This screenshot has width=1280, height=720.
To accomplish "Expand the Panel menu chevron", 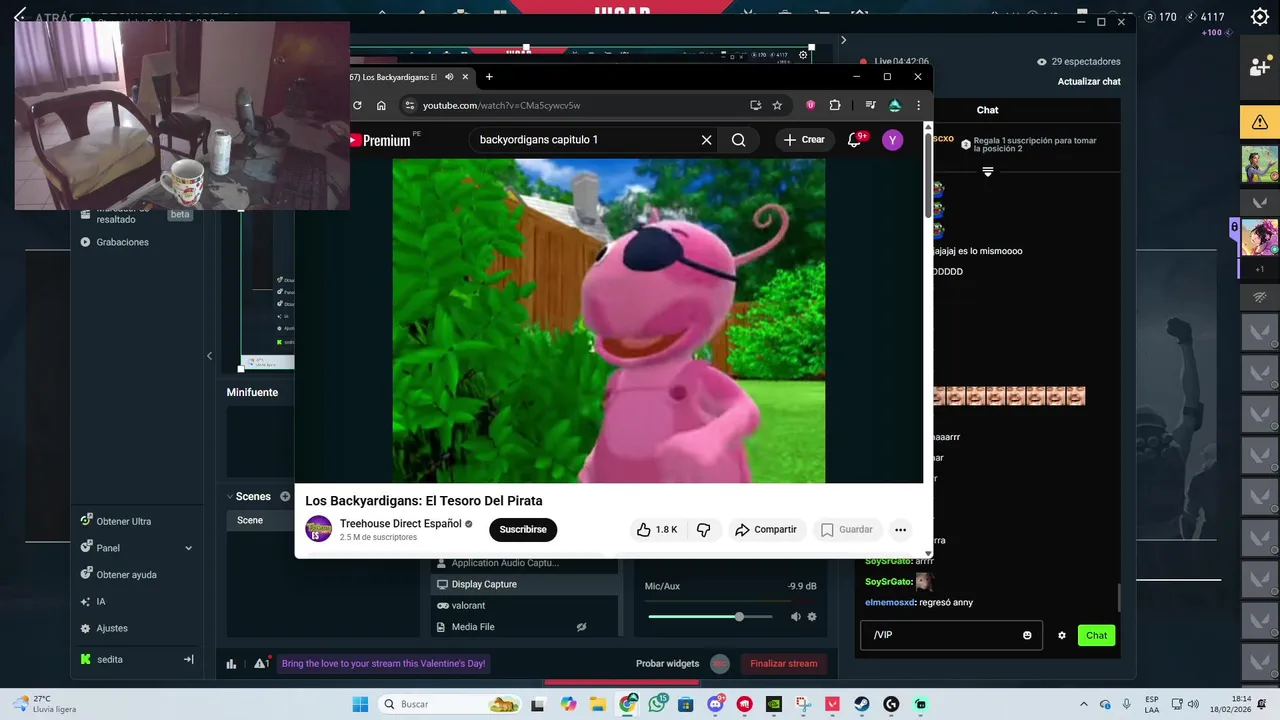I will click(188, 548).
